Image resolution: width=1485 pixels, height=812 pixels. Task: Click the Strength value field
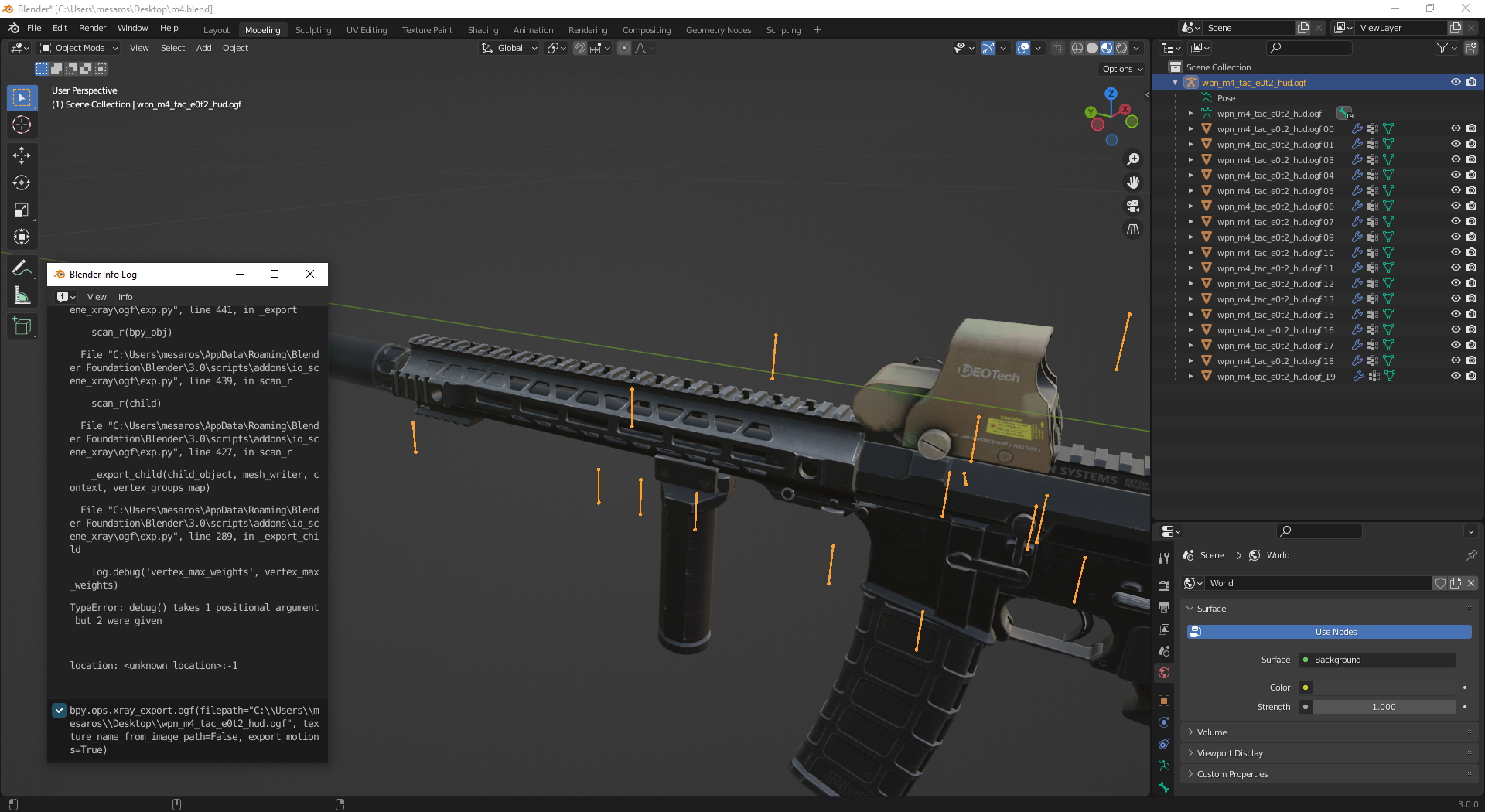[1384, 707]
